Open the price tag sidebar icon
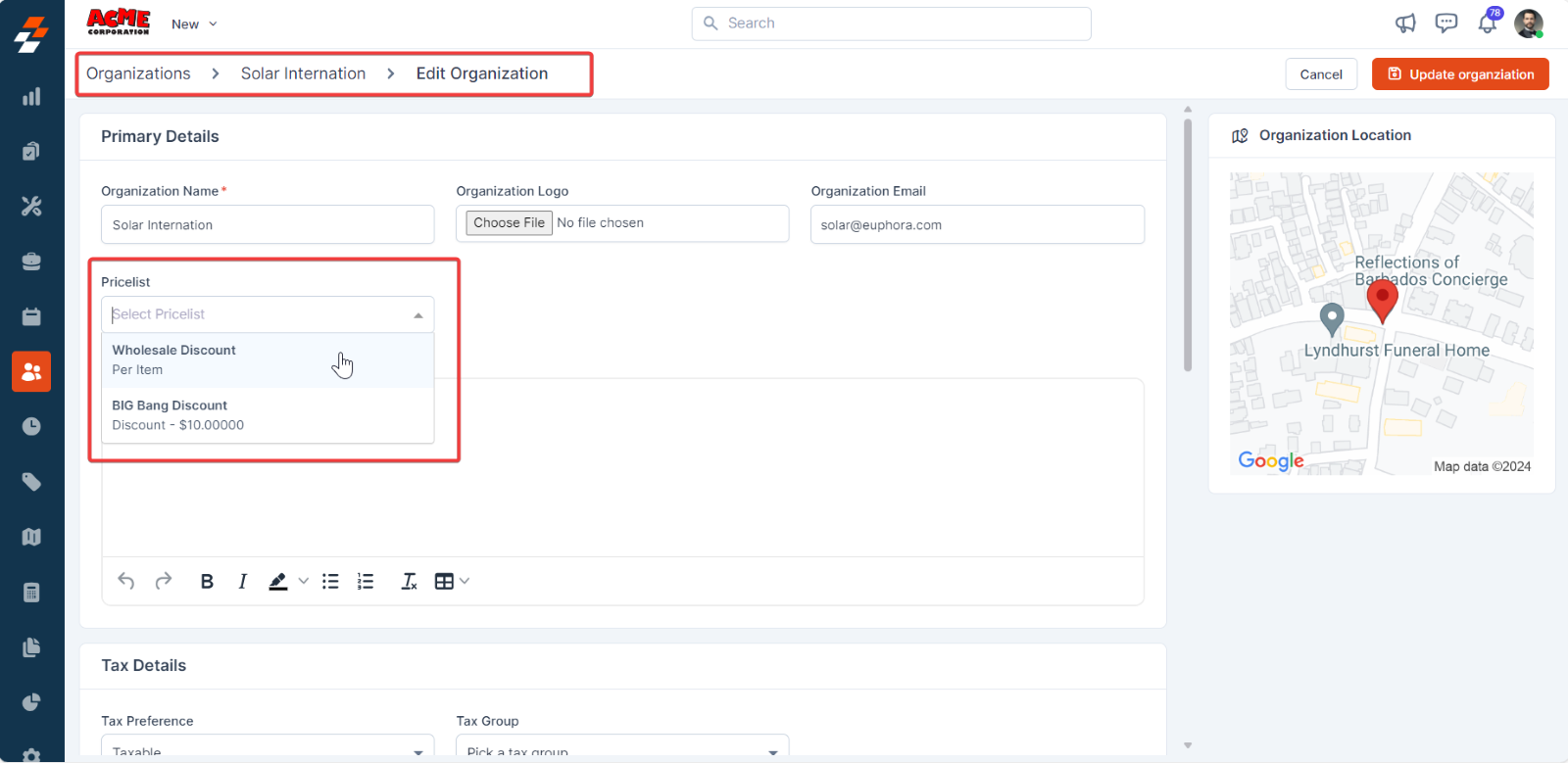 31,482
